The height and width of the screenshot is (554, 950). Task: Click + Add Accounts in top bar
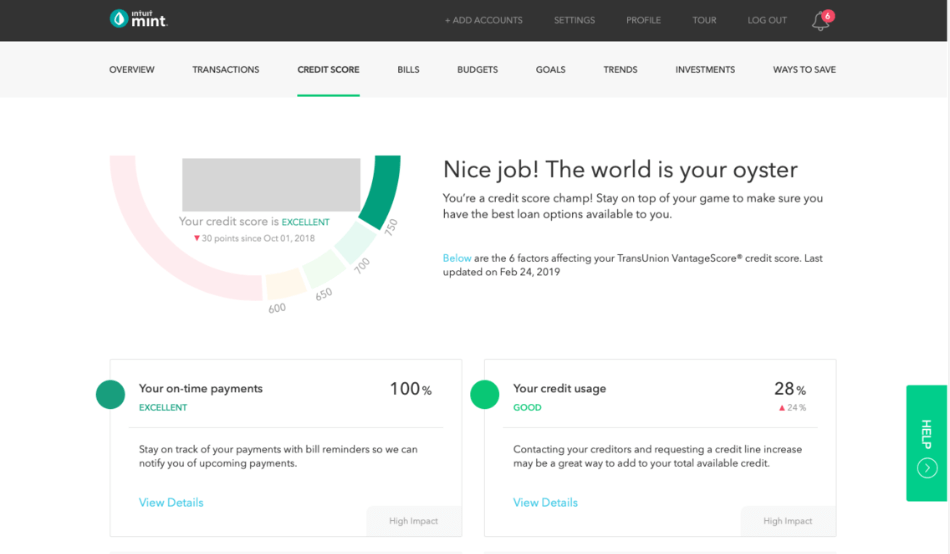(x=483, y=20)
